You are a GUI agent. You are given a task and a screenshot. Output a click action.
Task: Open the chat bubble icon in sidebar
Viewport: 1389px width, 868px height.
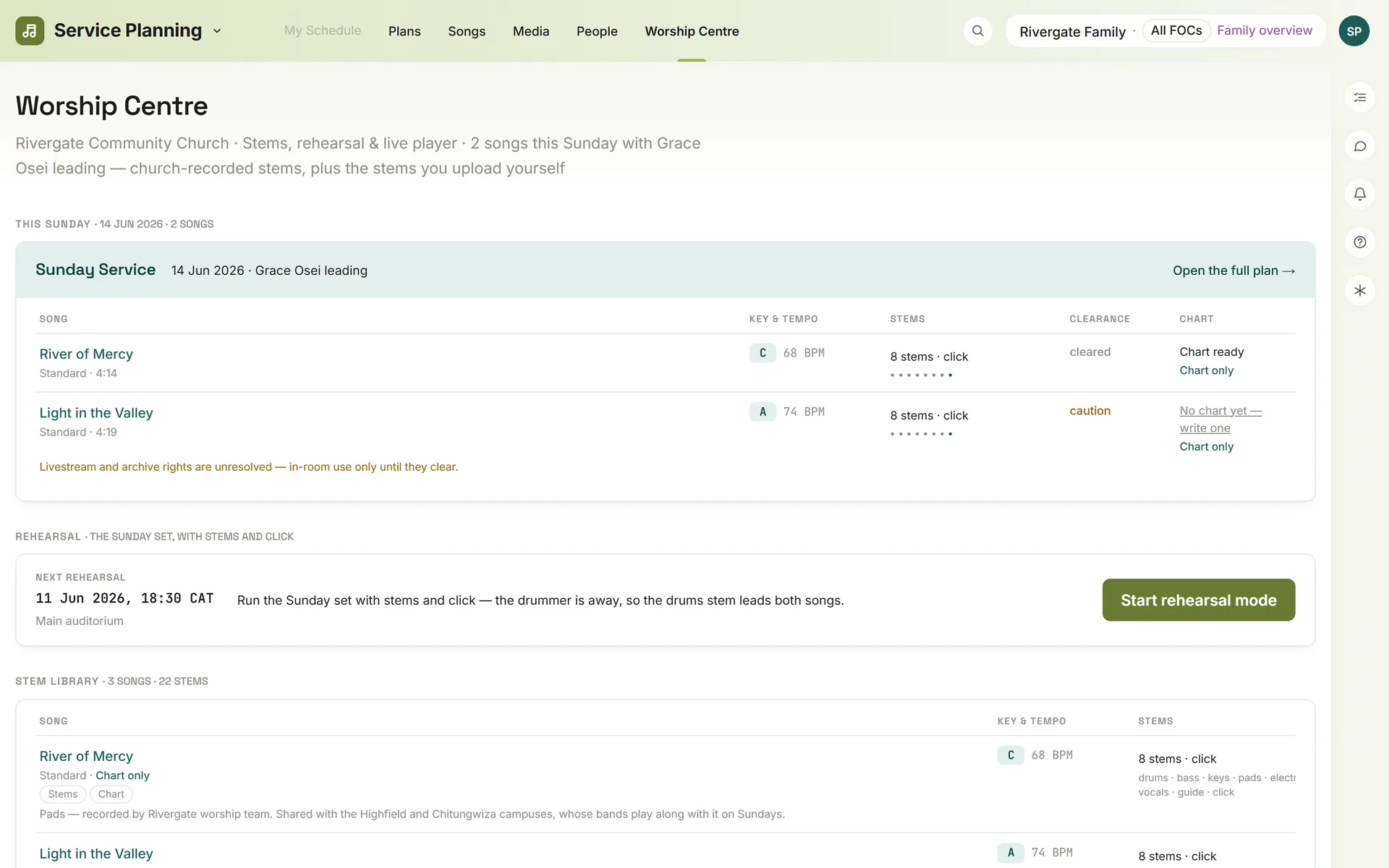[x=1359, y=146]
